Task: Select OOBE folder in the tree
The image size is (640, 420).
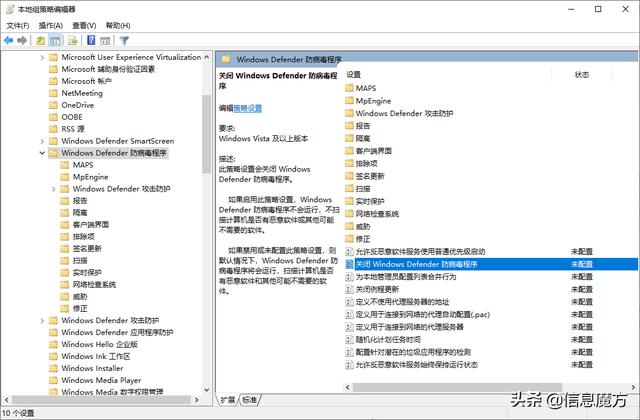Action: [72, 117]
